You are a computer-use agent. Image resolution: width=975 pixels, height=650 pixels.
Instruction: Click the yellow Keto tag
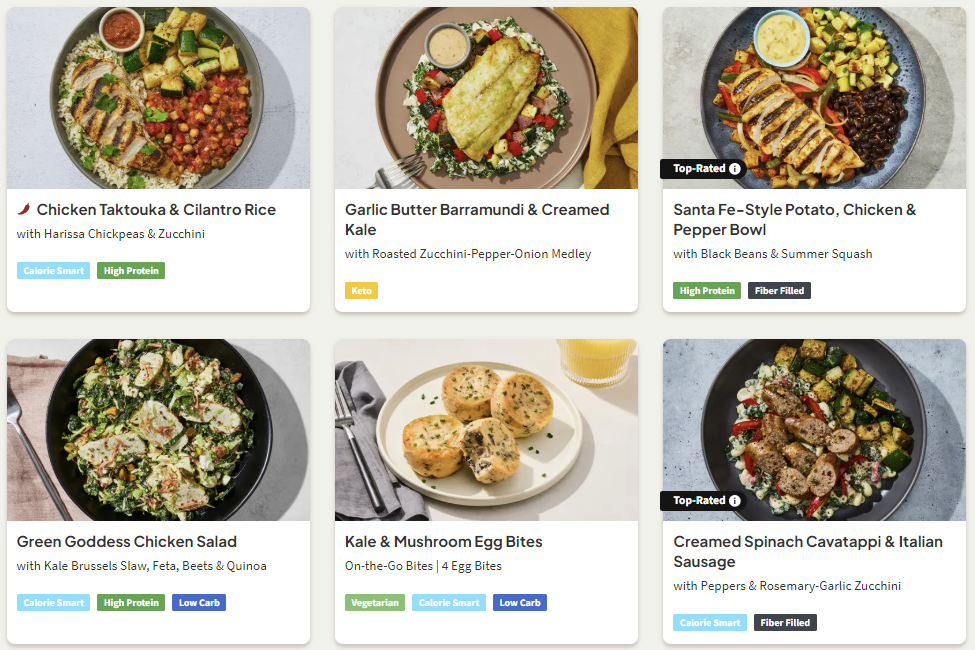361,291
